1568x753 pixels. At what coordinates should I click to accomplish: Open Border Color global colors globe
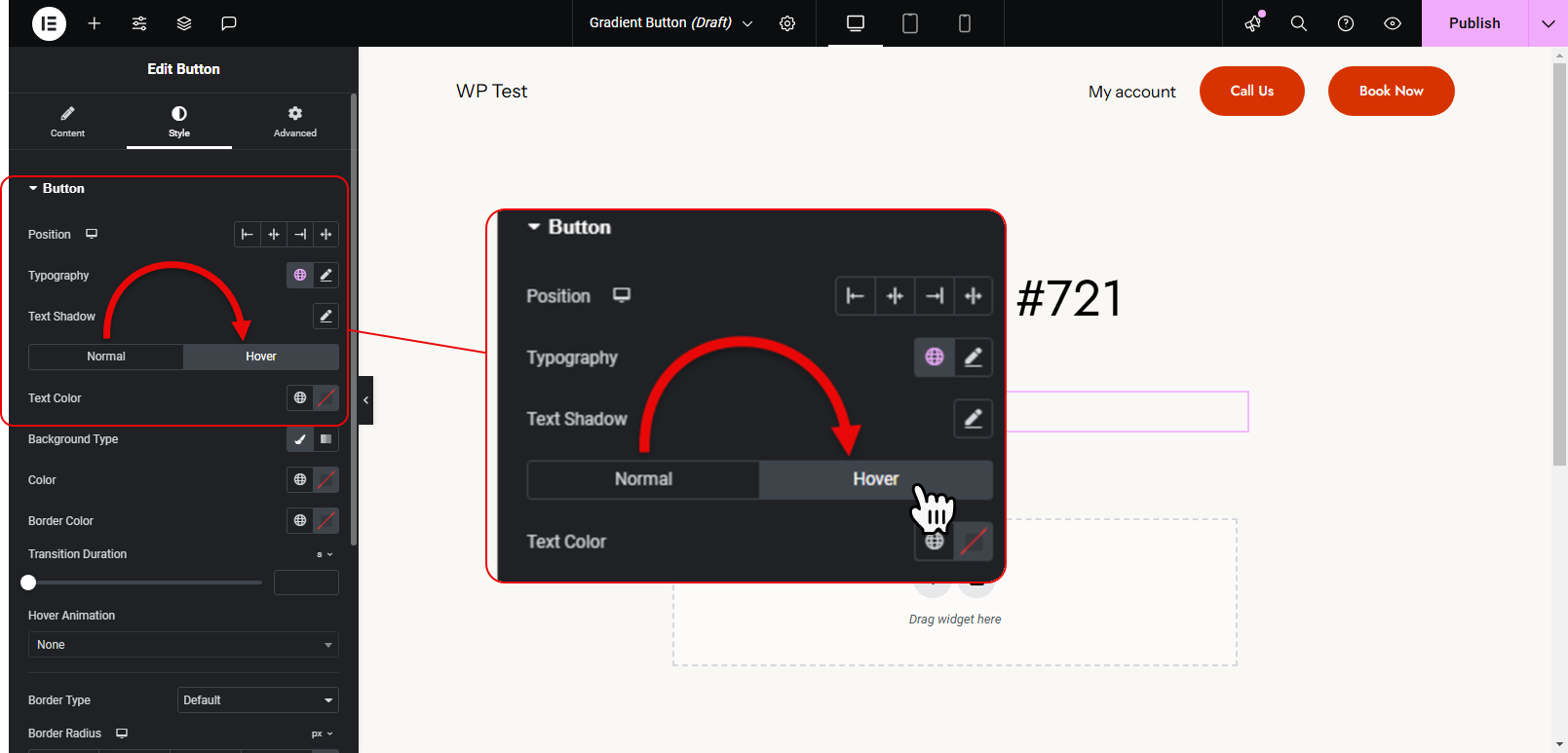[300, 521]
